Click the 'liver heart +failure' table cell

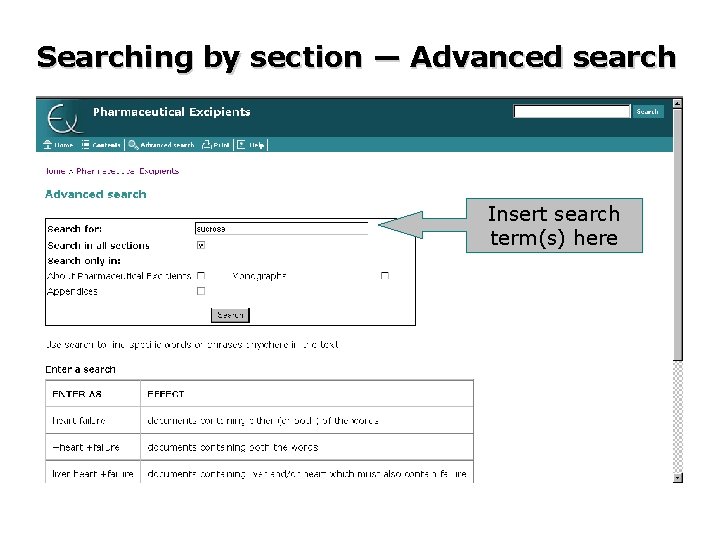(x=93, y=472)
